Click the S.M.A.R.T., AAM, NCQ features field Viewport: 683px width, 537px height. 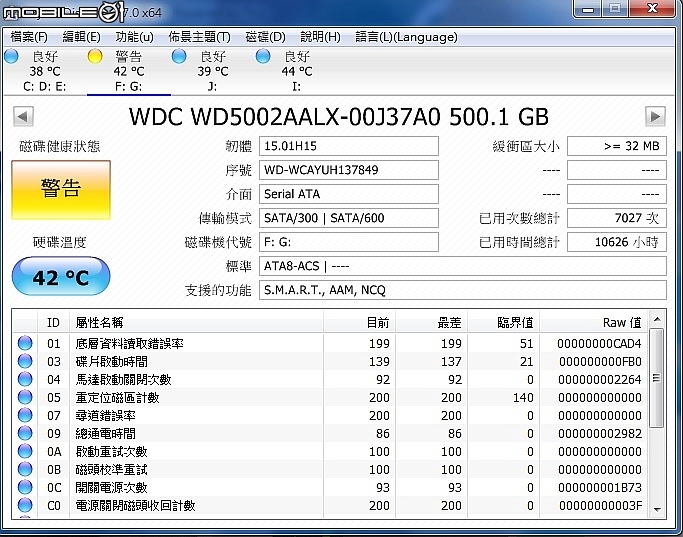(x=463, y=290)
